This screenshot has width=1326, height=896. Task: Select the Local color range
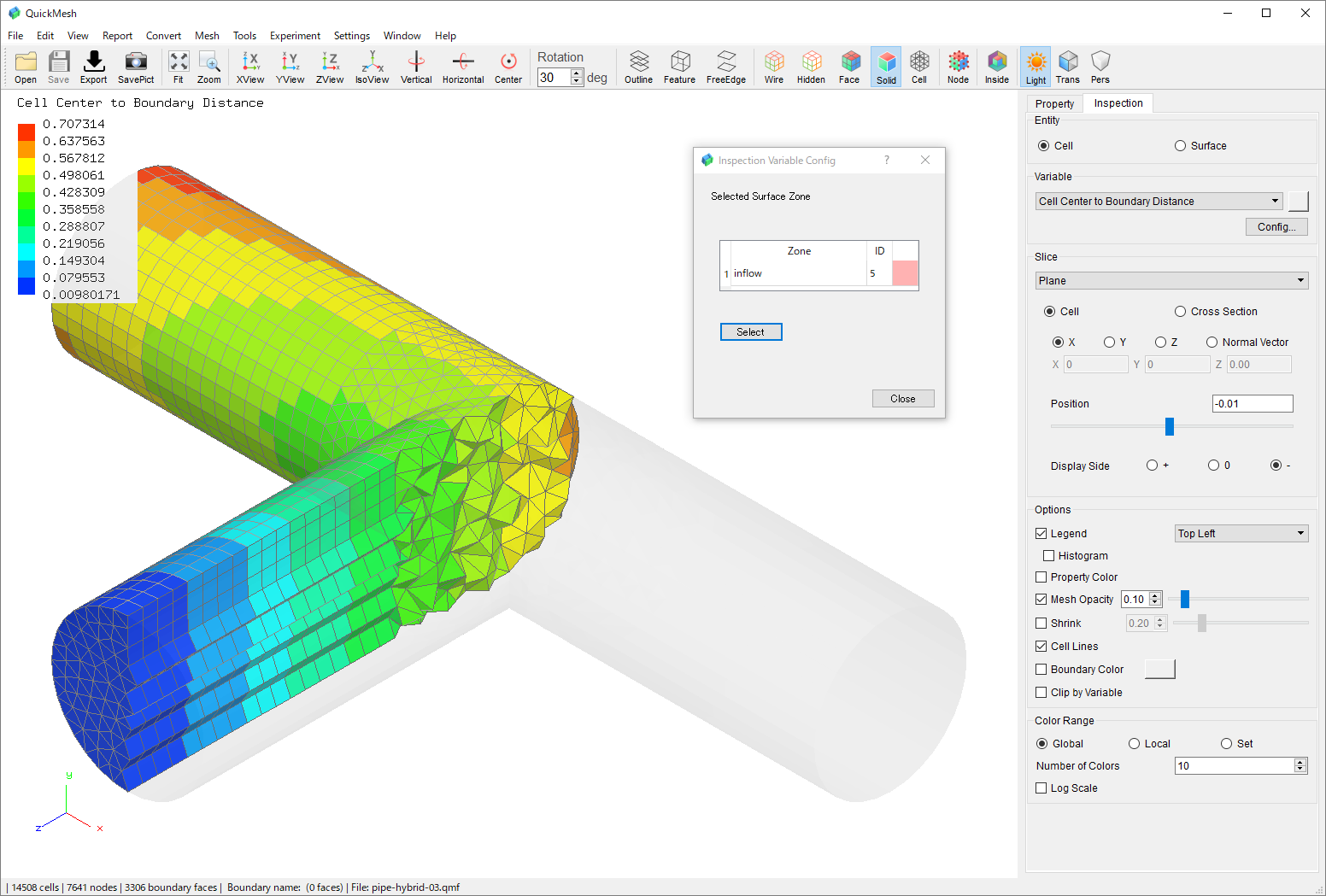[1135, 744]
